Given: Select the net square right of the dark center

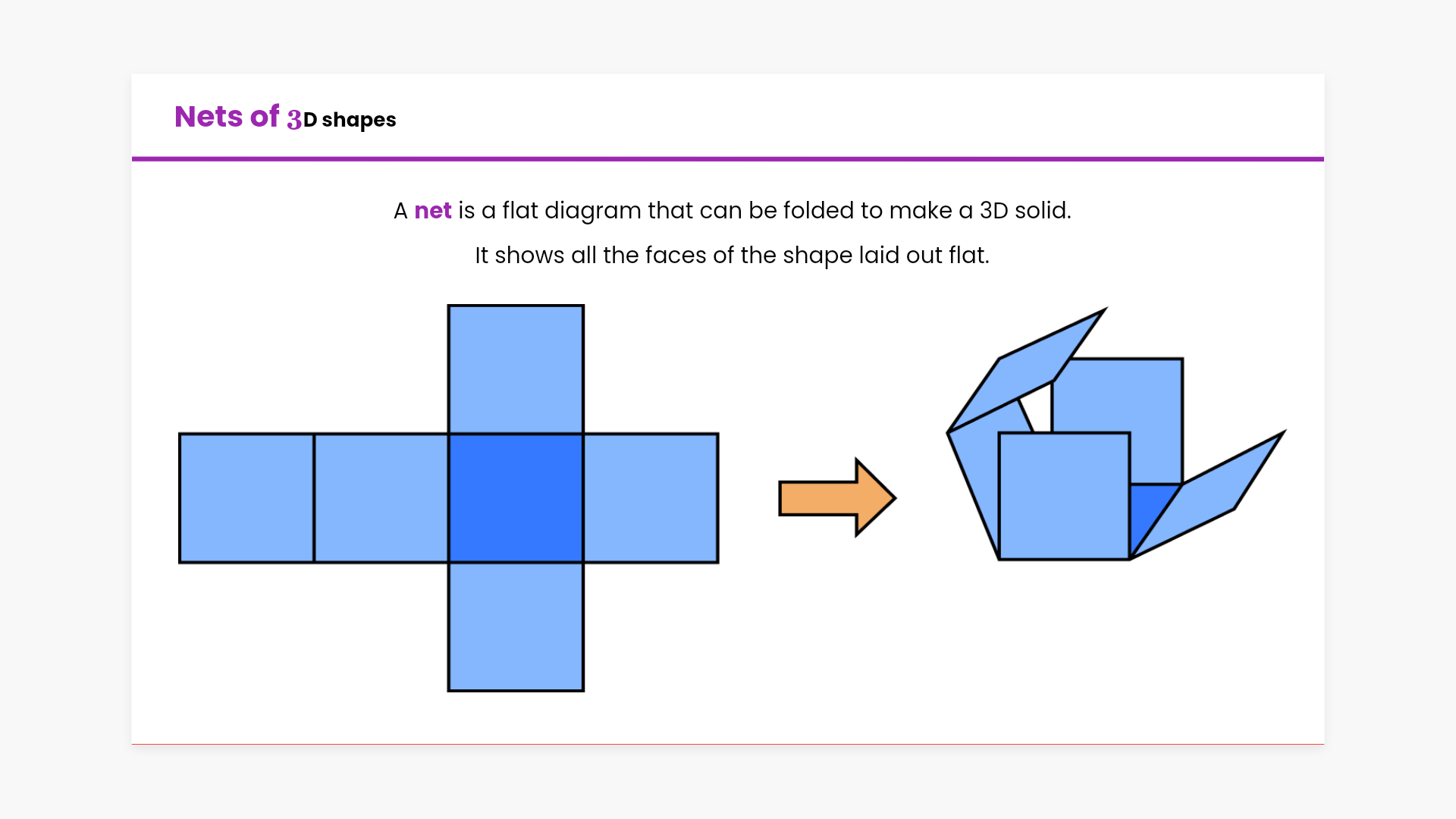Looking at the screenshot, I should pos(651,498).
